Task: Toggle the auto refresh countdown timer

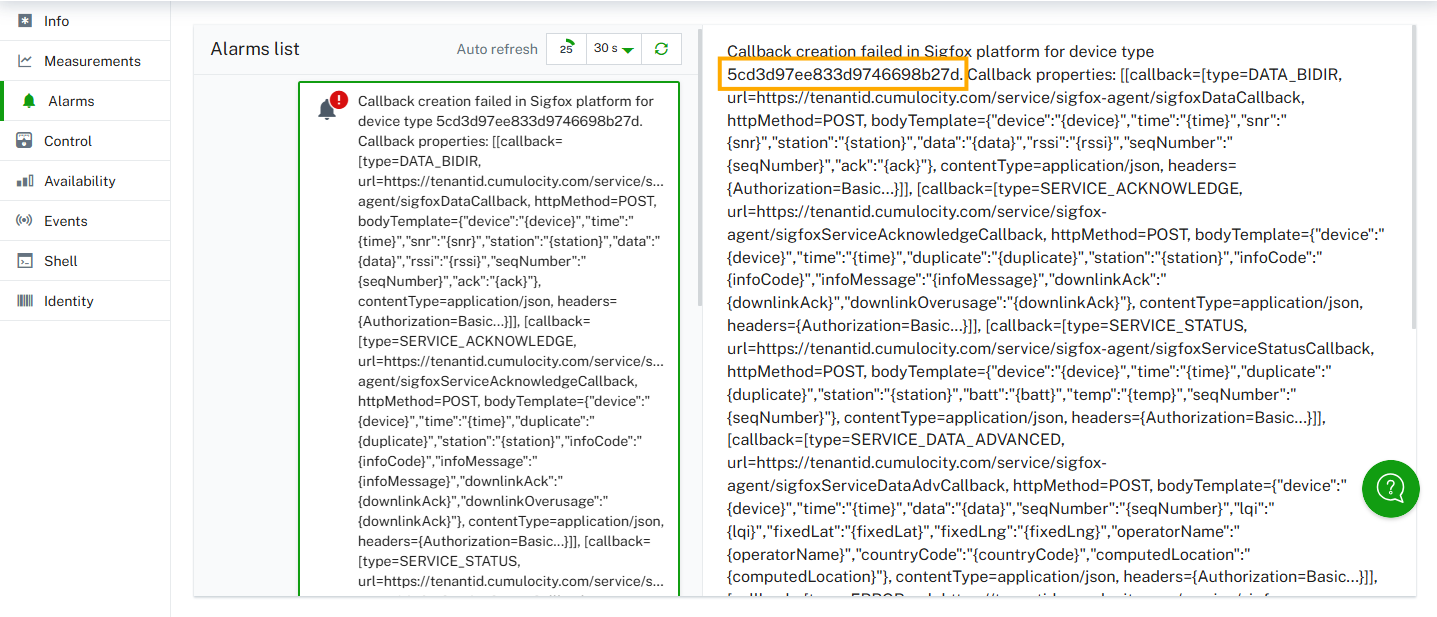Action: 566,49
